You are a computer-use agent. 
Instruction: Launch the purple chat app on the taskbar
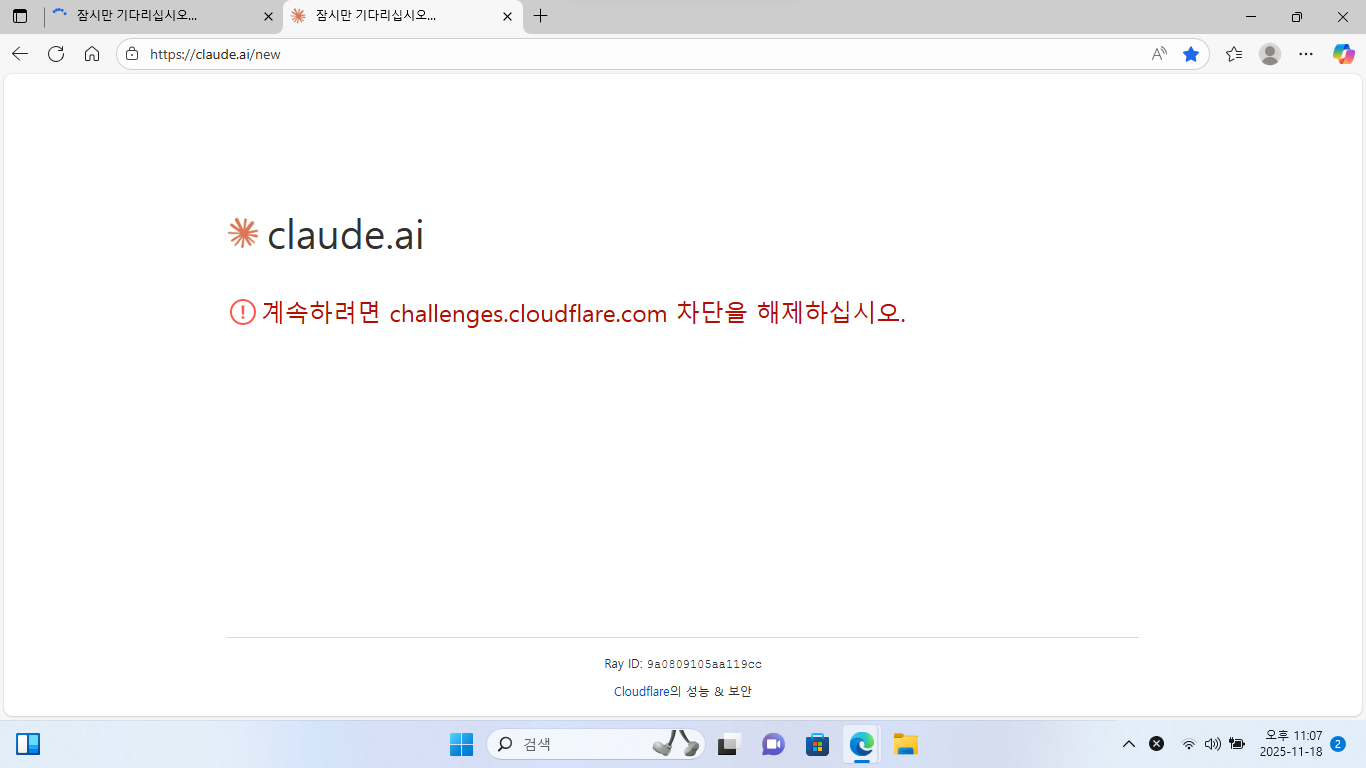(773, 744)
